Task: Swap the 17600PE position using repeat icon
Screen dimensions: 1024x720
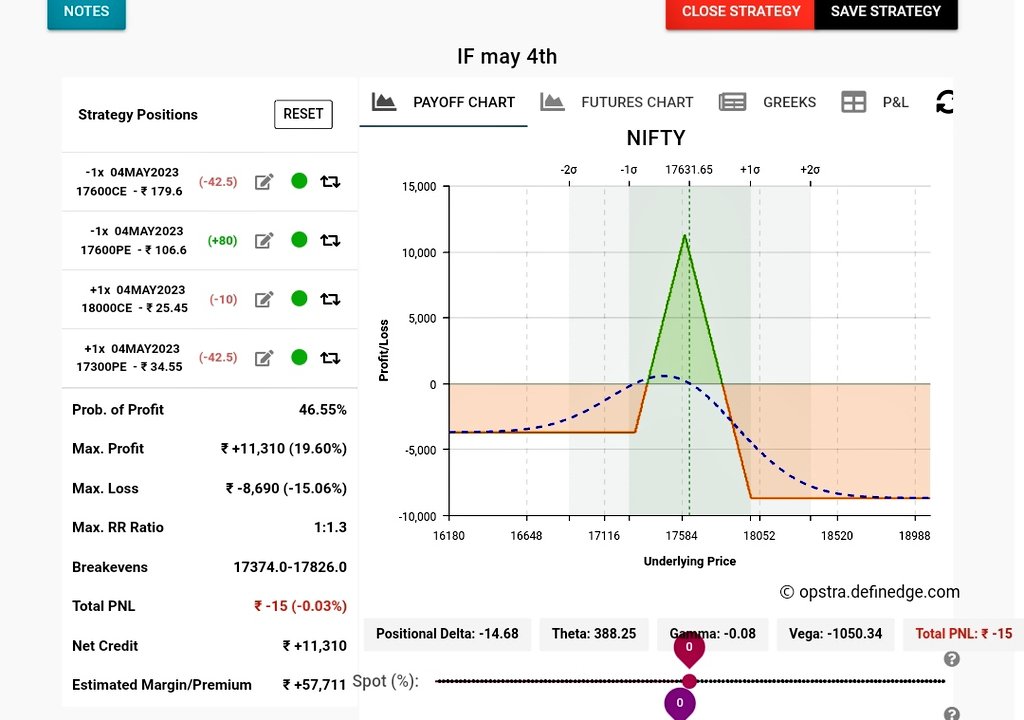Action: (x=330, y=240)
